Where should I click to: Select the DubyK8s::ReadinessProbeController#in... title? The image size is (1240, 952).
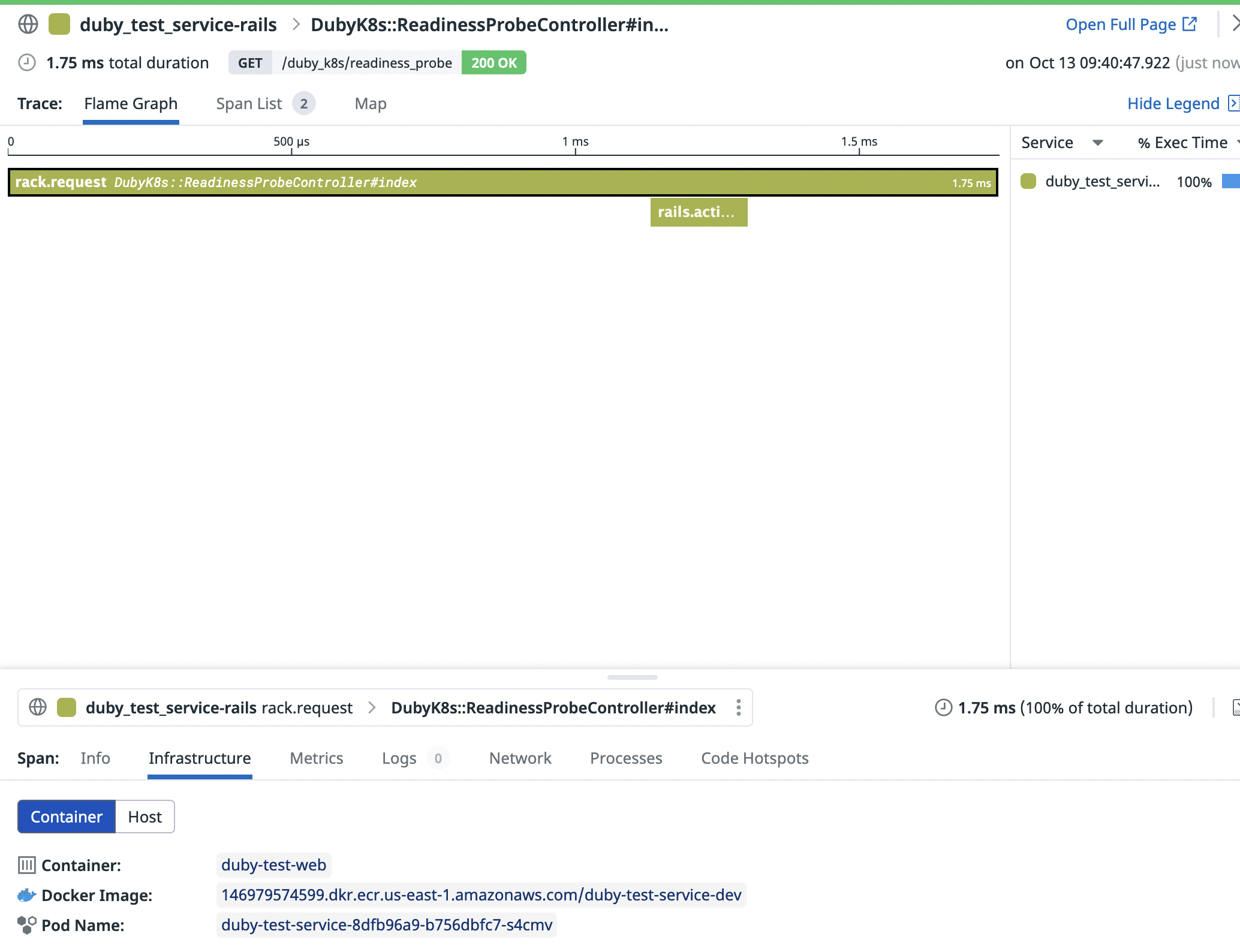point(489,25)
